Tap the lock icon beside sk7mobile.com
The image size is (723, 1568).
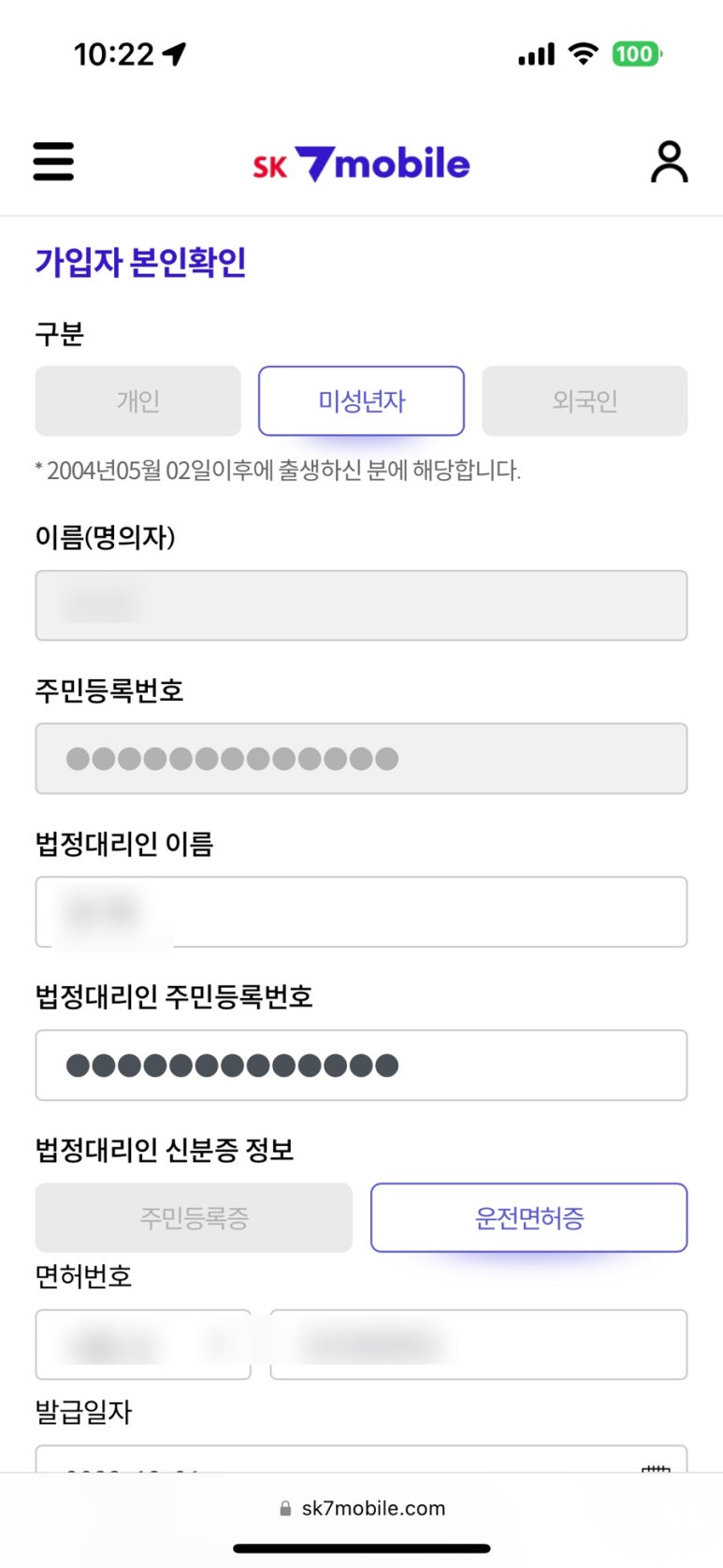pos(285,1508)
